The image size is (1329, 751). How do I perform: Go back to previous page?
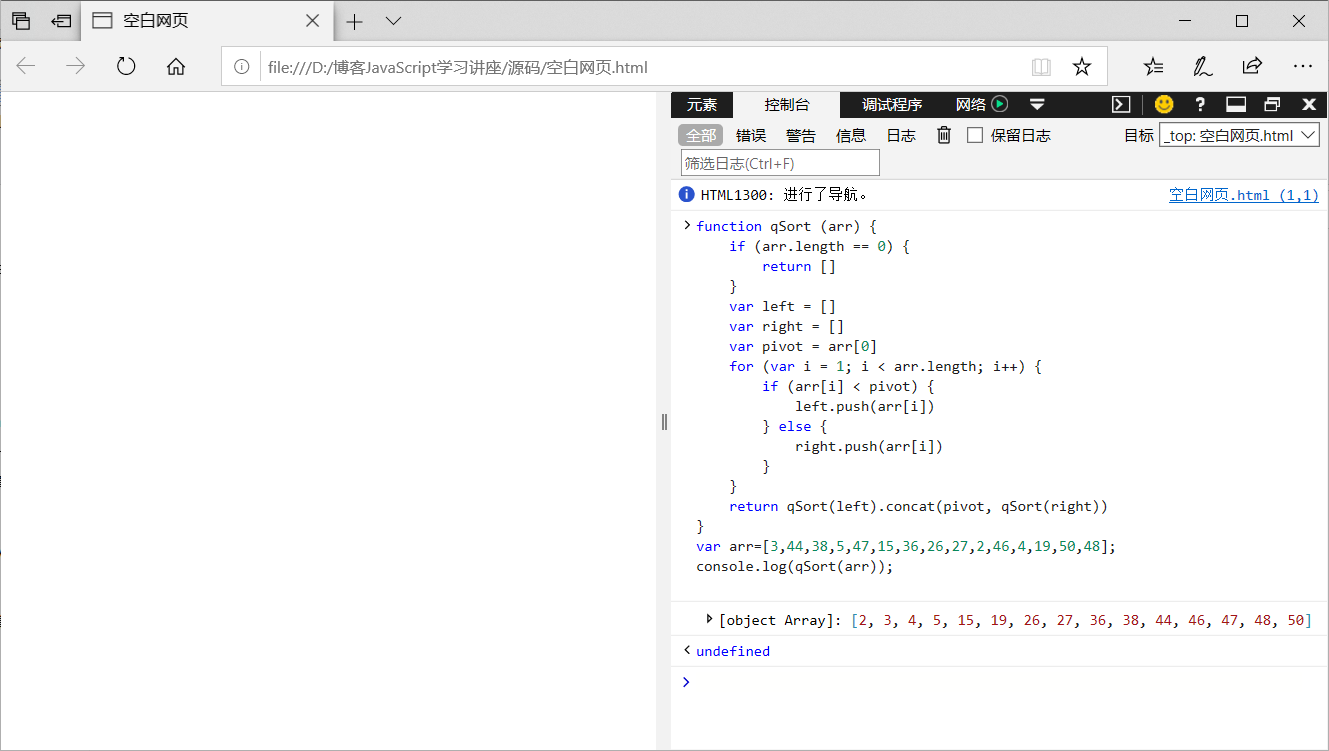click(26, 67)
